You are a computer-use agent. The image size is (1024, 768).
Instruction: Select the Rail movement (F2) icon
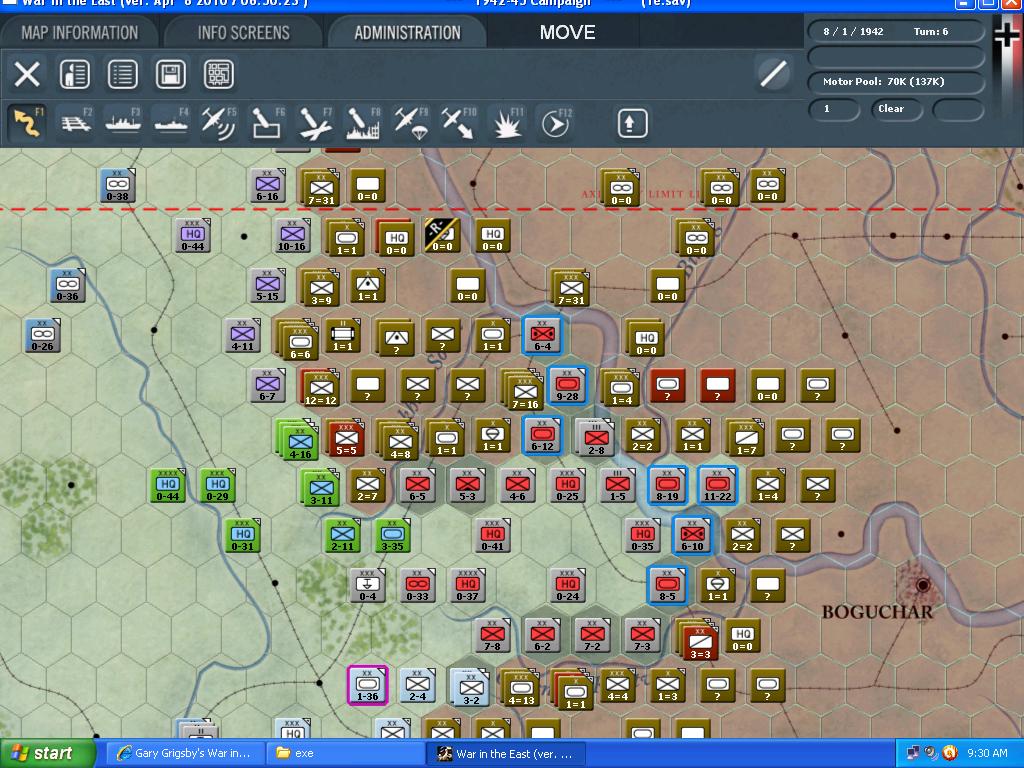(75, 122)
